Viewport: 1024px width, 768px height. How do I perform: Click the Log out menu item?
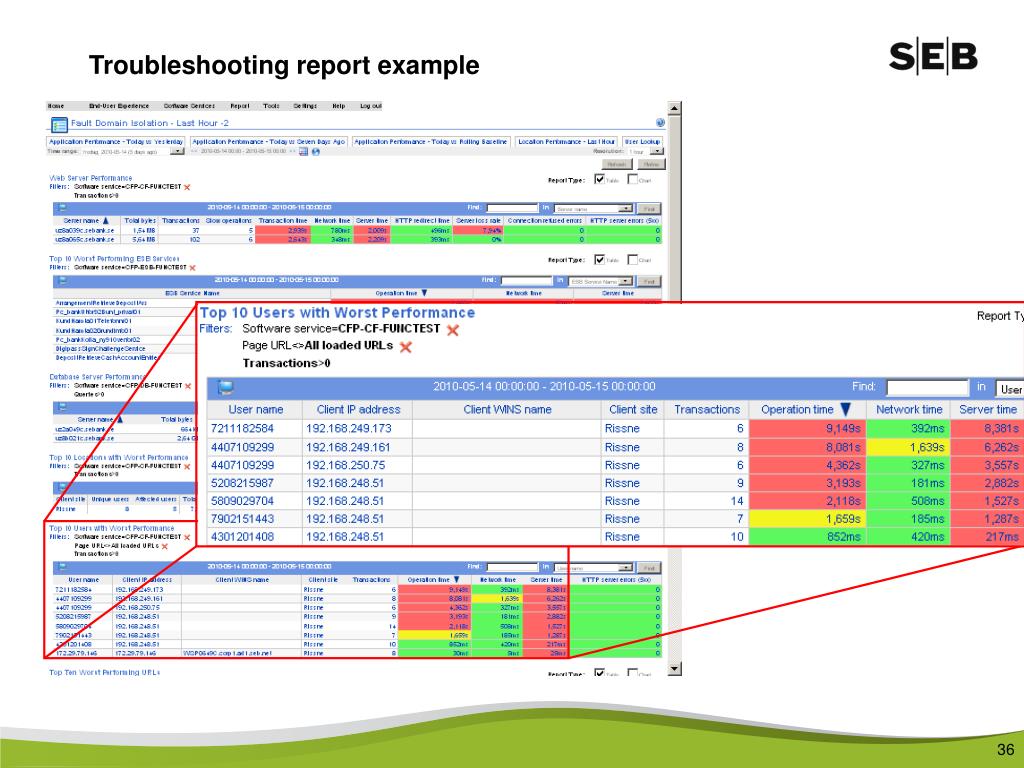pyautogui.click(x=370, y=106)
